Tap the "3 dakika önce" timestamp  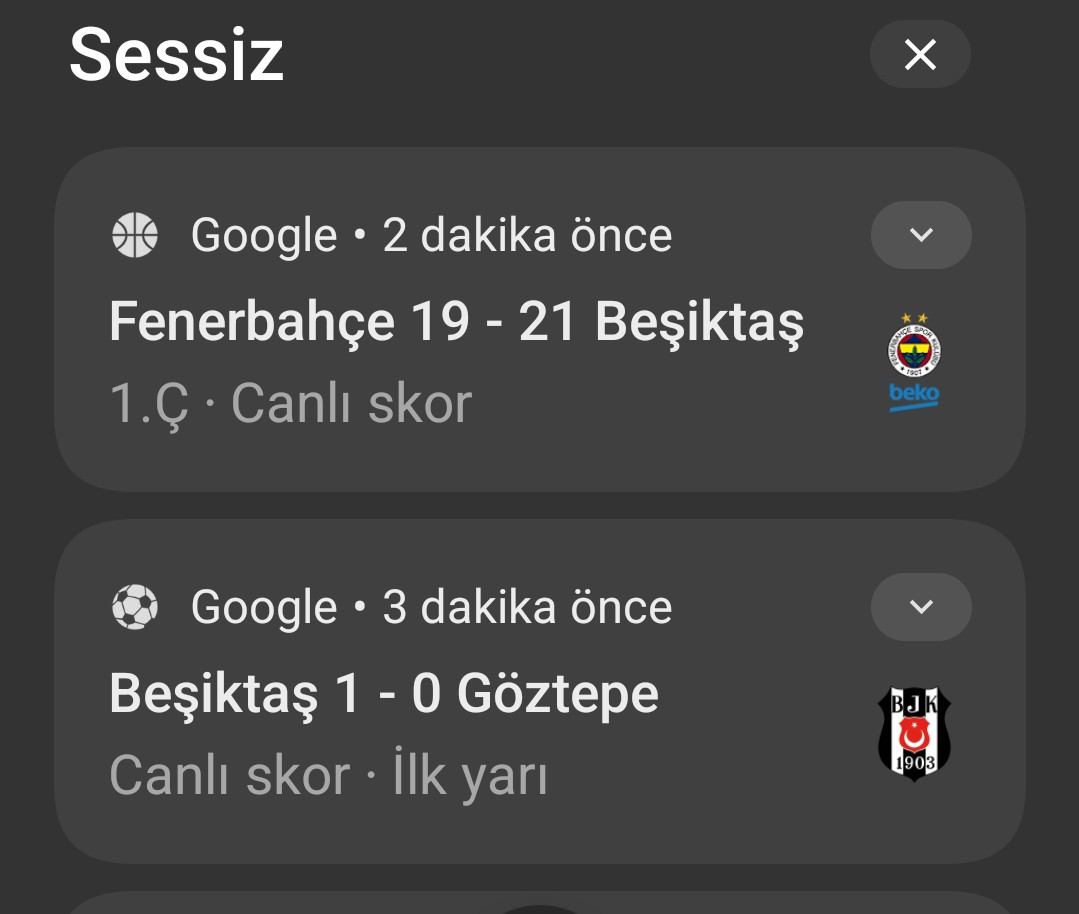point(527,607)
